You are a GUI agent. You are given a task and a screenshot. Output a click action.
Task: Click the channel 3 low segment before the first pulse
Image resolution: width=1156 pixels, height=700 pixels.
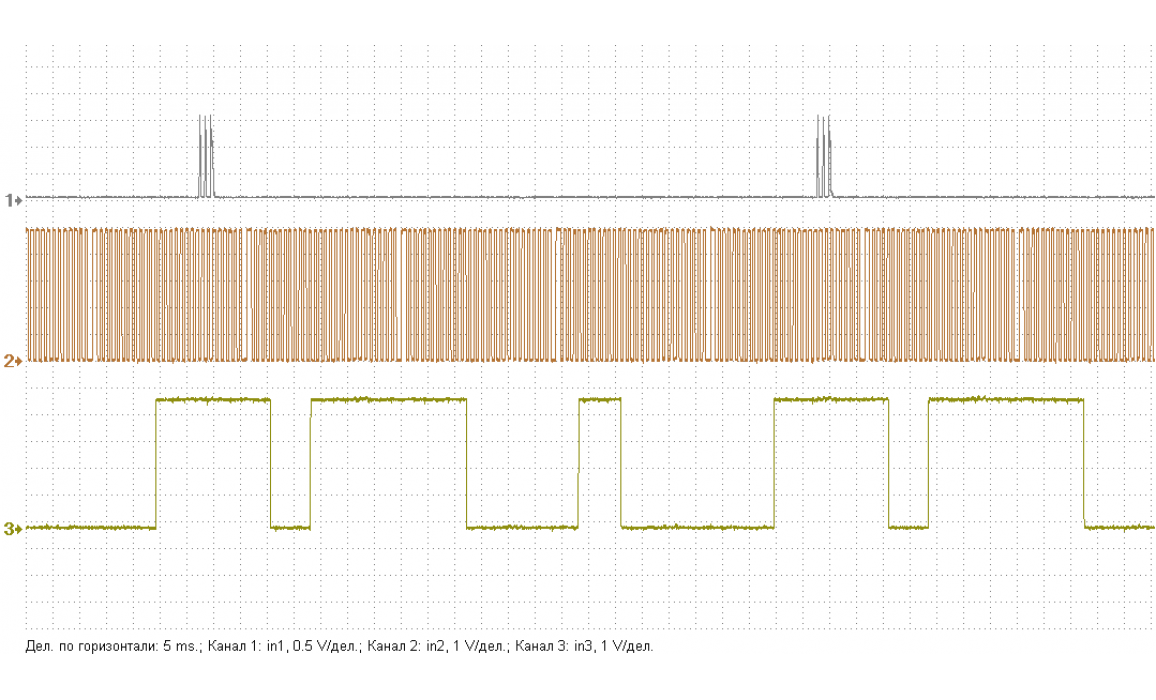point(90,526)
